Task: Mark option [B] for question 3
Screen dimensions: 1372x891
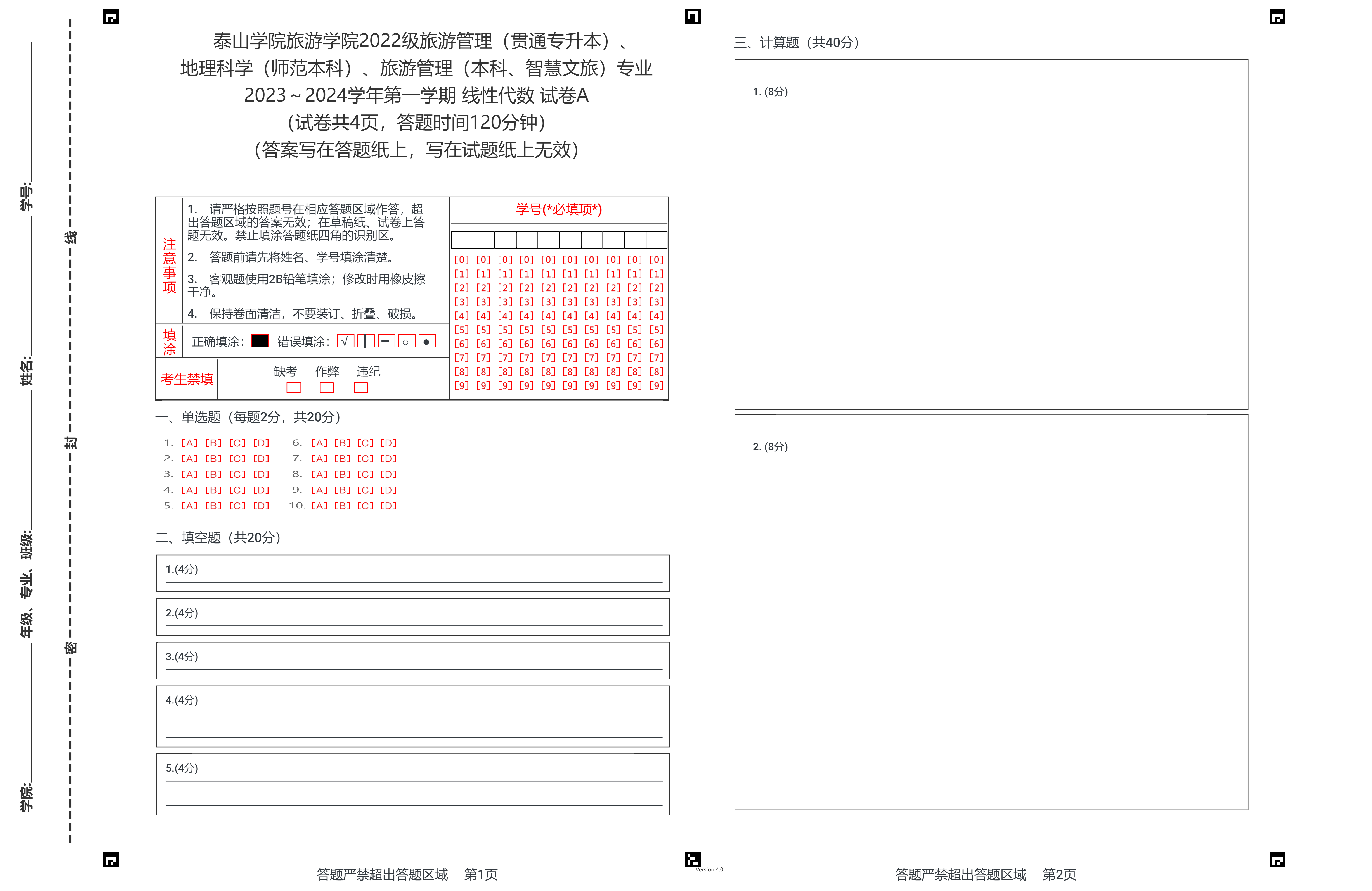Action: click(213, 474)
